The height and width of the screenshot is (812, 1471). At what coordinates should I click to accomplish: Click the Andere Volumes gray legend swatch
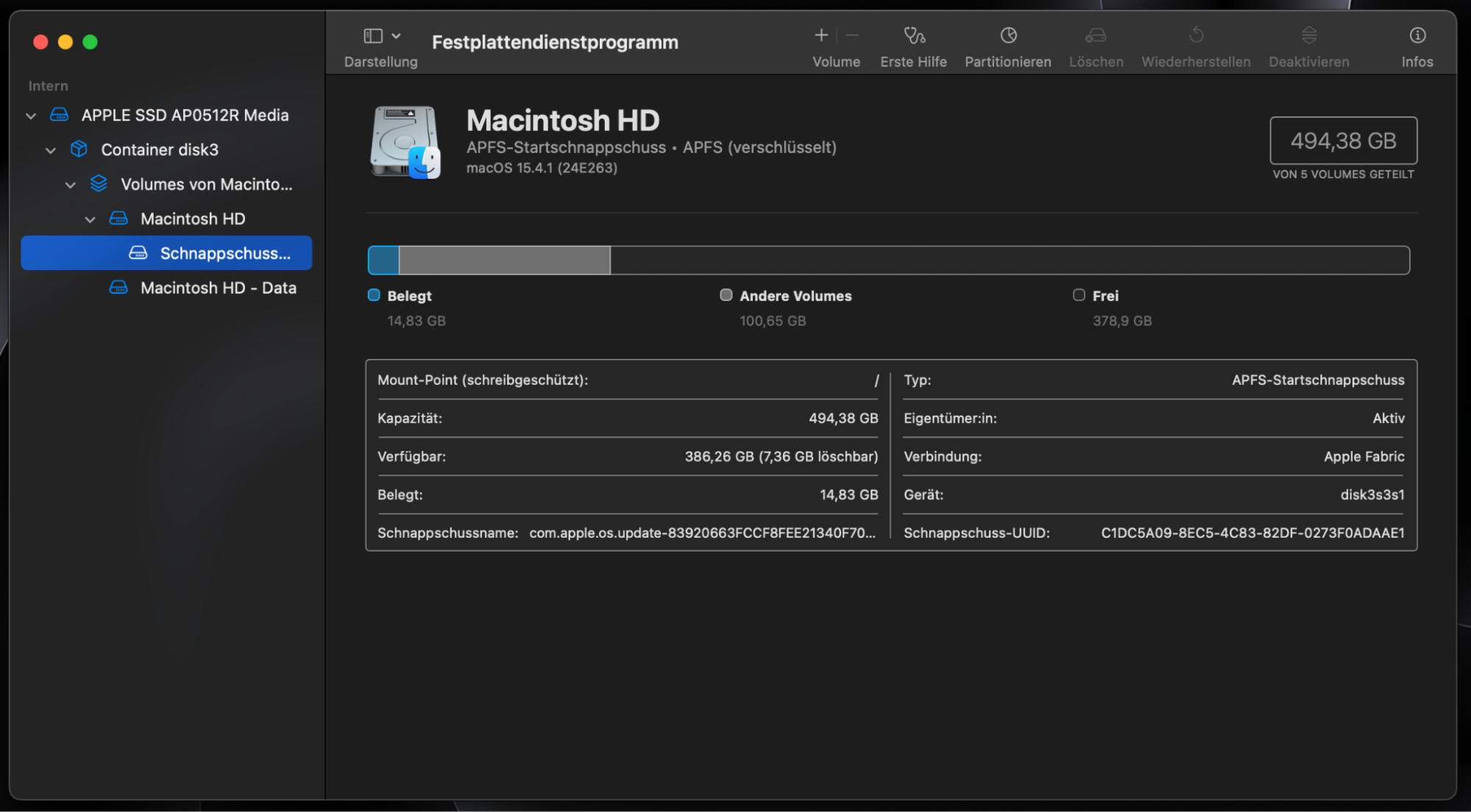click(x=726, y=295)
